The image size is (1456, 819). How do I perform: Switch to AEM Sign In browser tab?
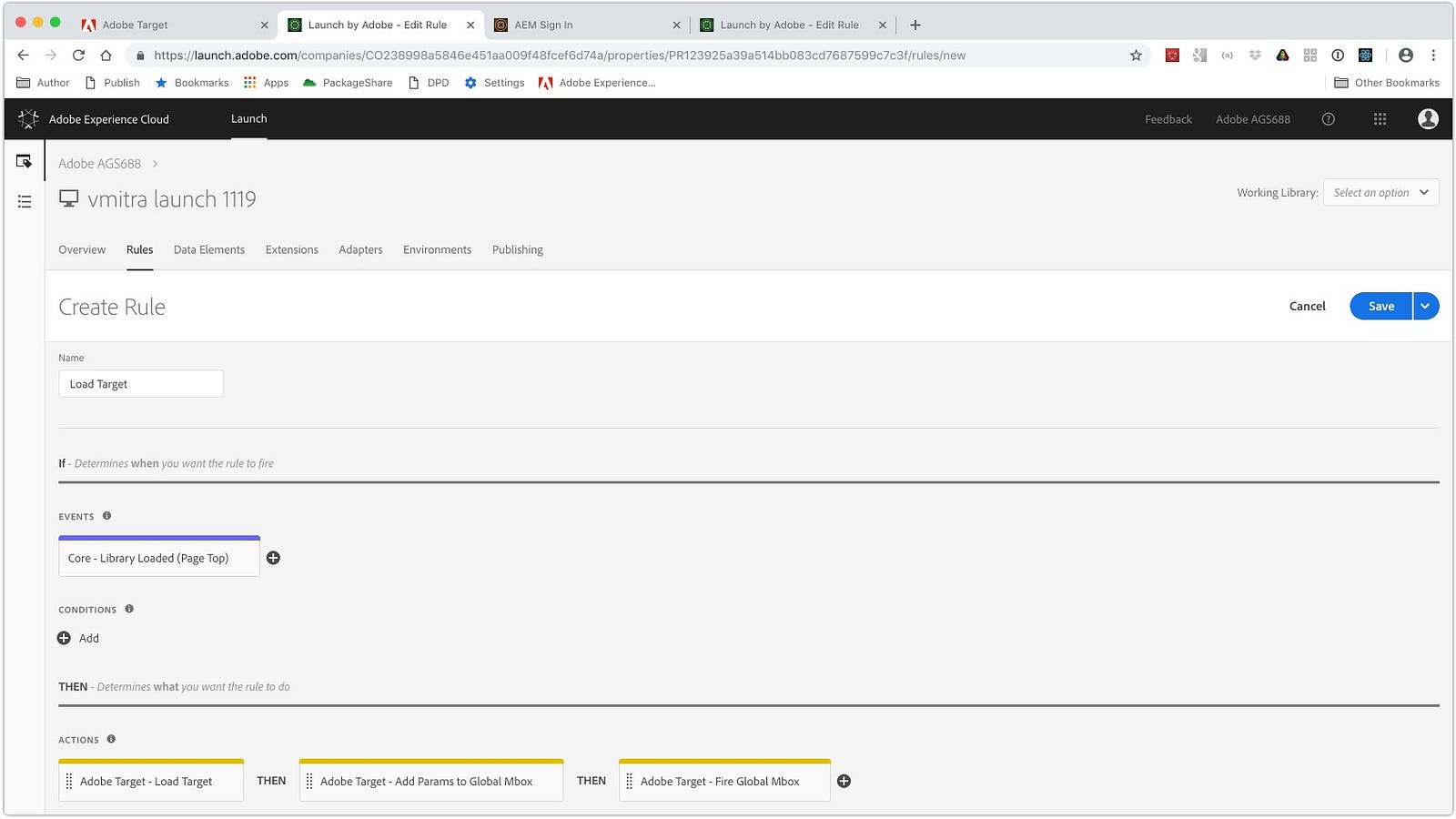click(x=586, y=25)
